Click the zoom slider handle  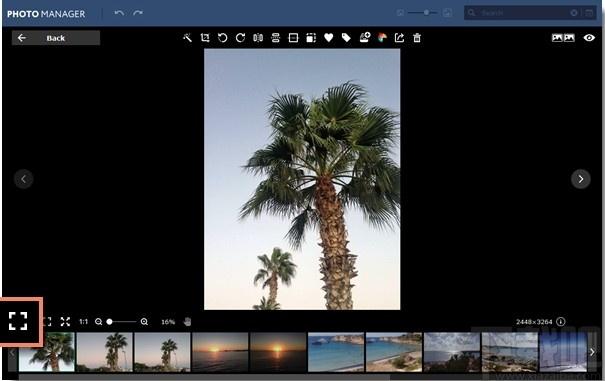110,322
